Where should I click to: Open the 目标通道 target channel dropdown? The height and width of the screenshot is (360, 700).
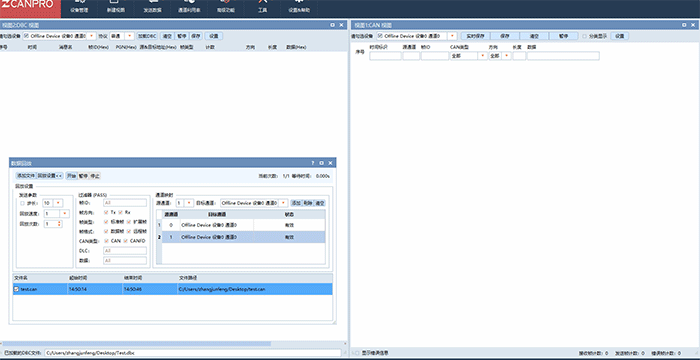[x=283, y=203]
